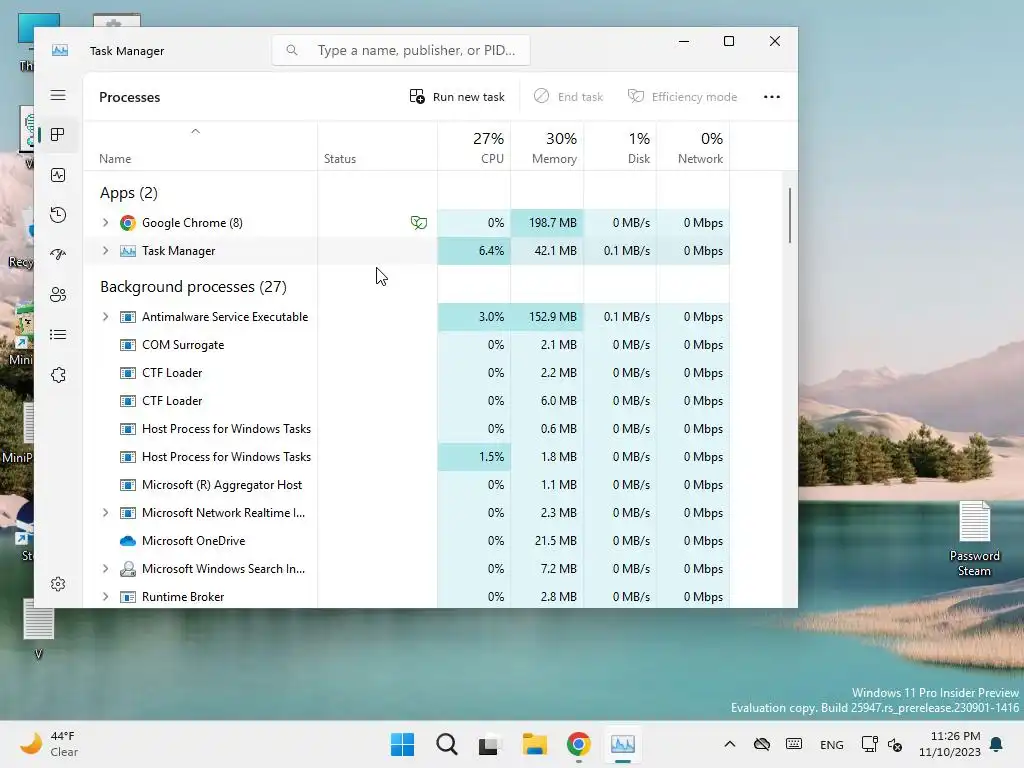Expand Antimalware Service Executable row
The height and width of the screenshot is (768, 1024).
(105, 317)
